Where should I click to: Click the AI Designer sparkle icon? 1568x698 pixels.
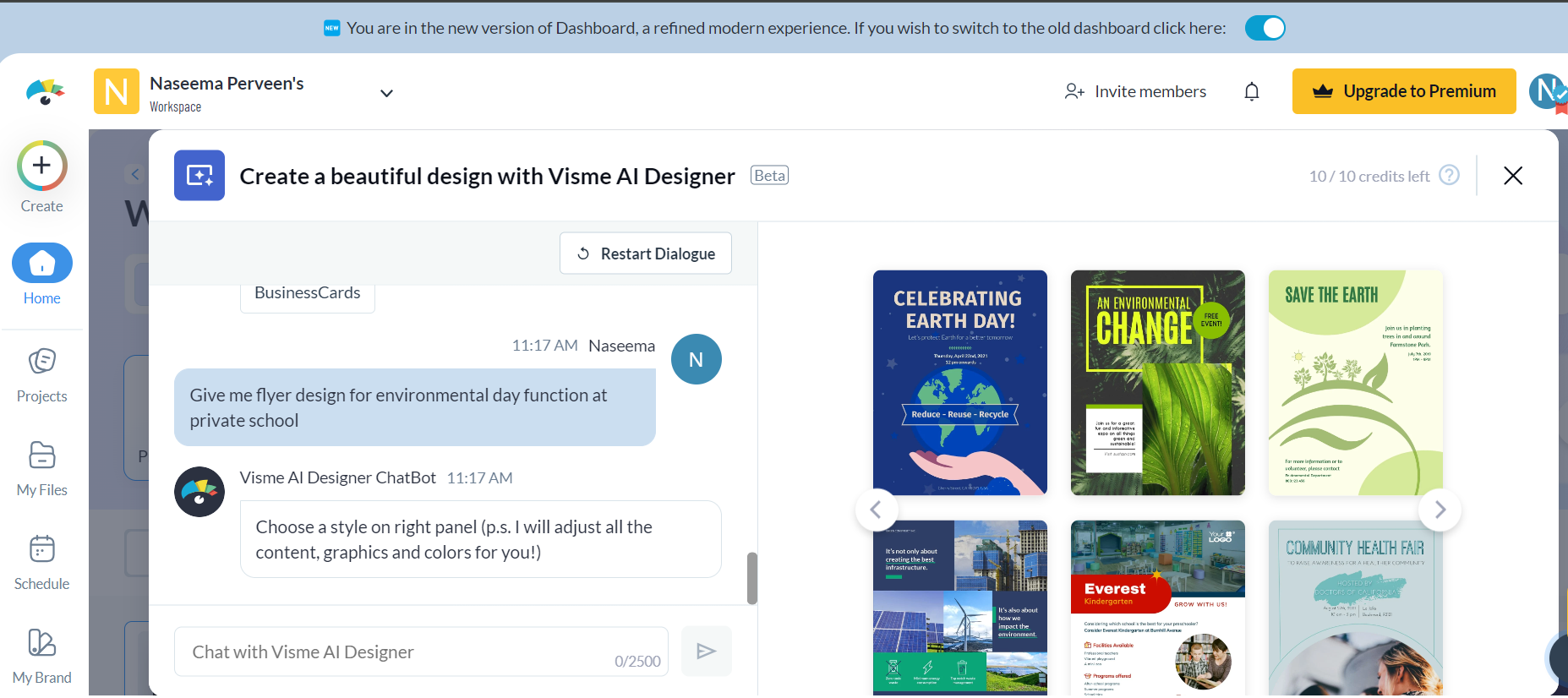(x=199, y=175)
